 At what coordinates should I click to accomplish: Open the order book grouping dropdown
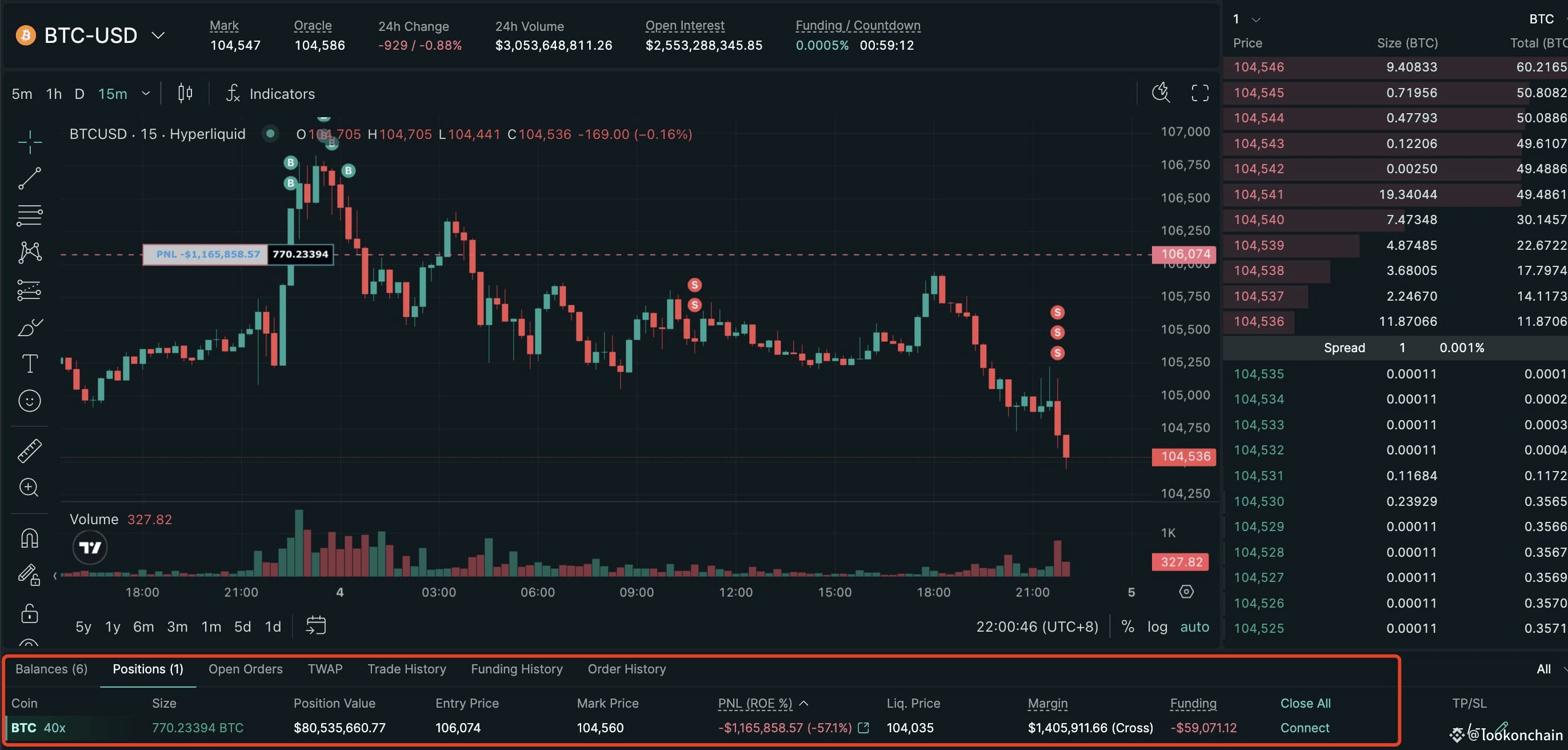(1246, 19)
